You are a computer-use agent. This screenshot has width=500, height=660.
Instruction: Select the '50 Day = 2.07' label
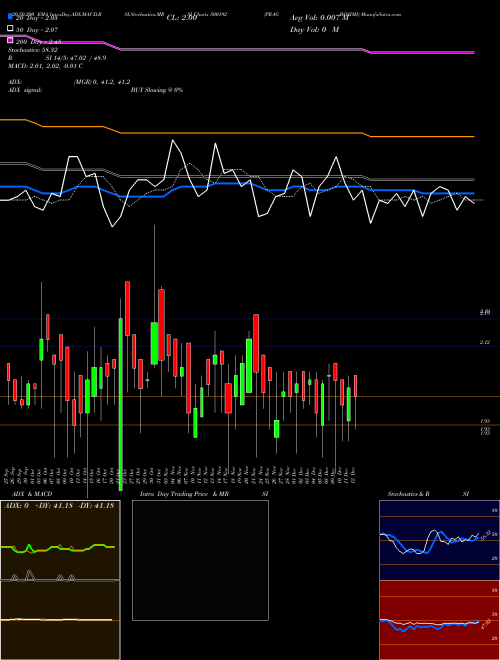point(37,30)
